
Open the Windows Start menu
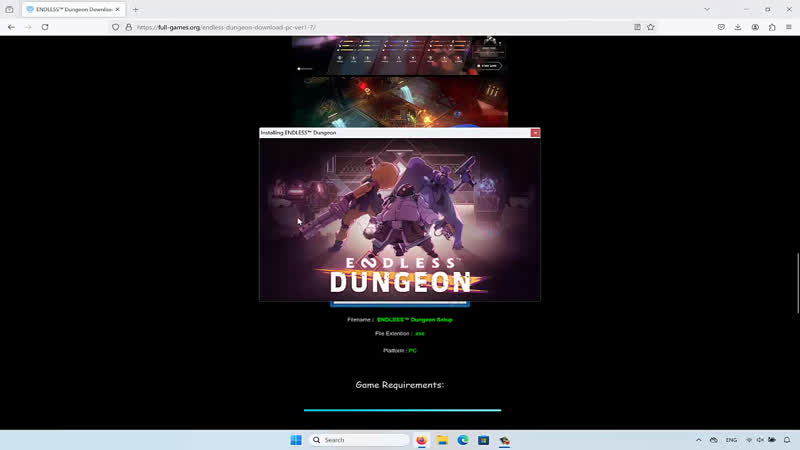point(296,440)
